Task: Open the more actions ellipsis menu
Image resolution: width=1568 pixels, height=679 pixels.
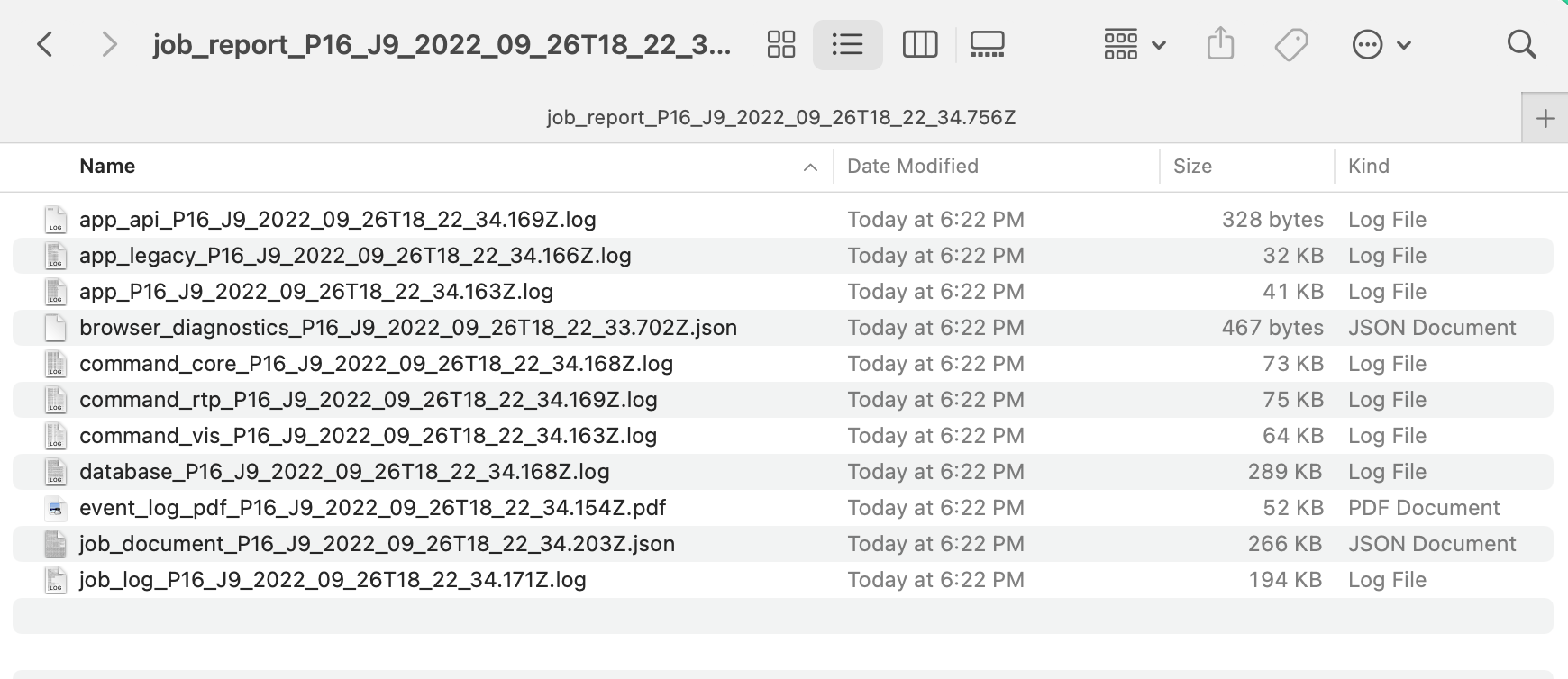Action: (1381, 44)
